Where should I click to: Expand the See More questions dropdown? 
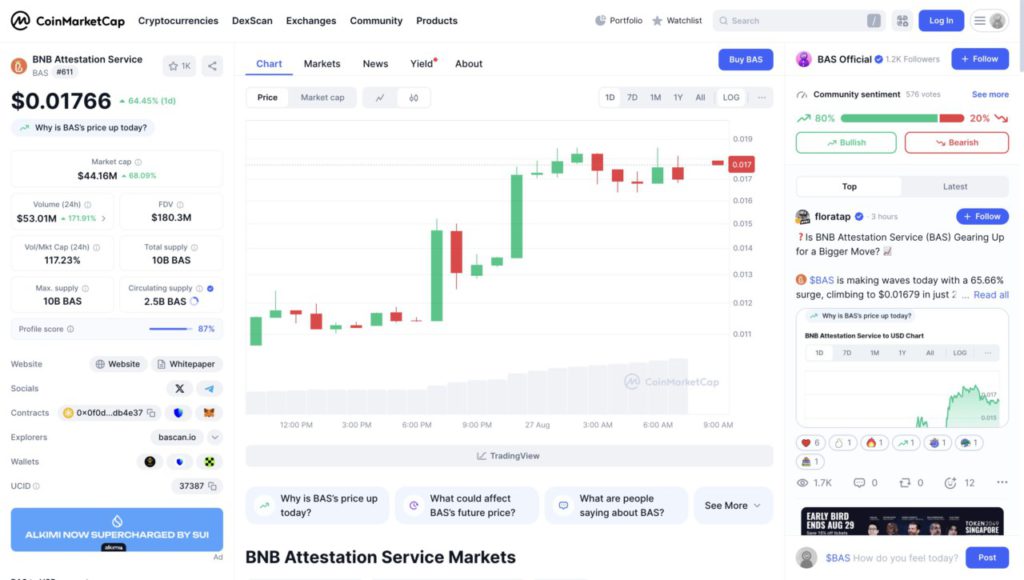pos(733,506)
